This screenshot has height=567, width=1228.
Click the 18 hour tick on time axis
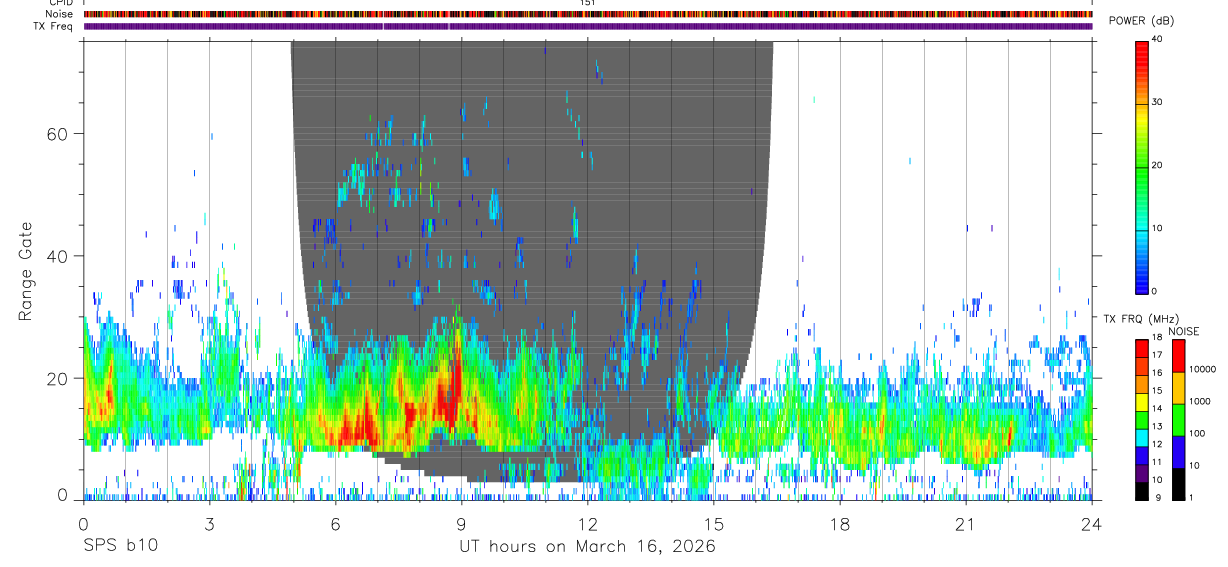tap(840, 523)
